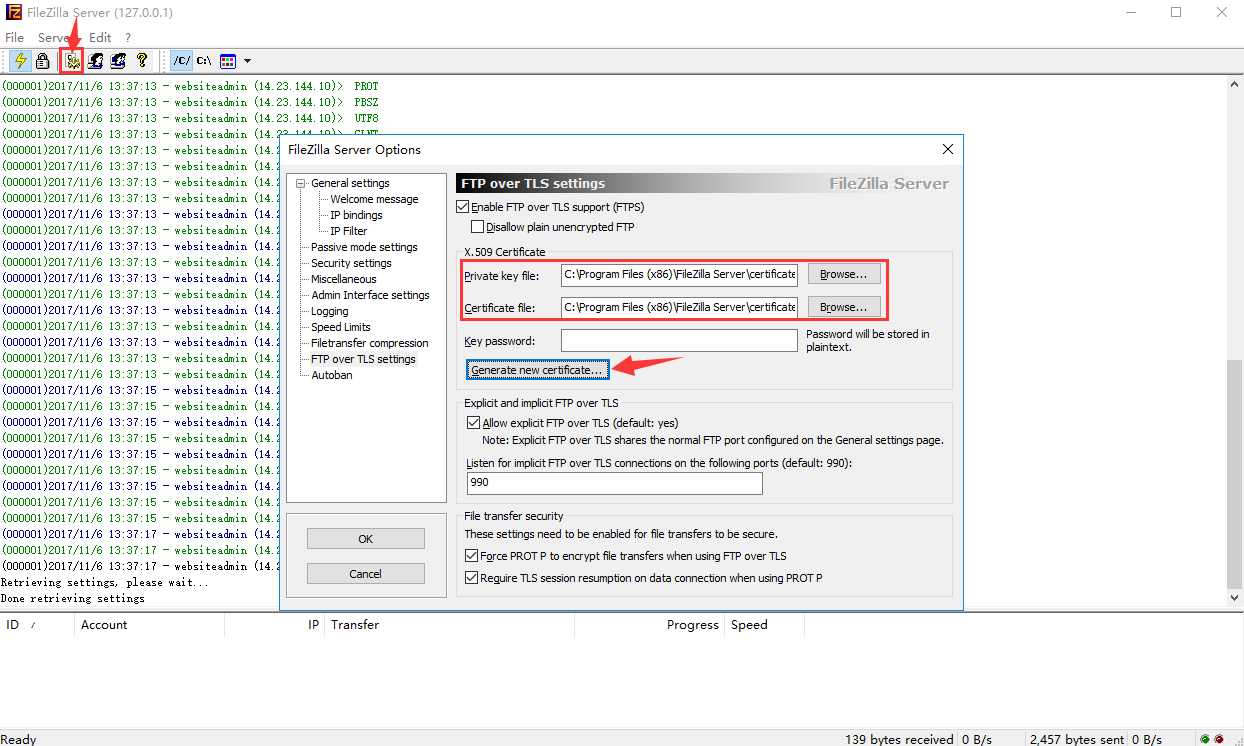
Task: Toggle Force PROT P encryption checkbox
Action: 472,556
